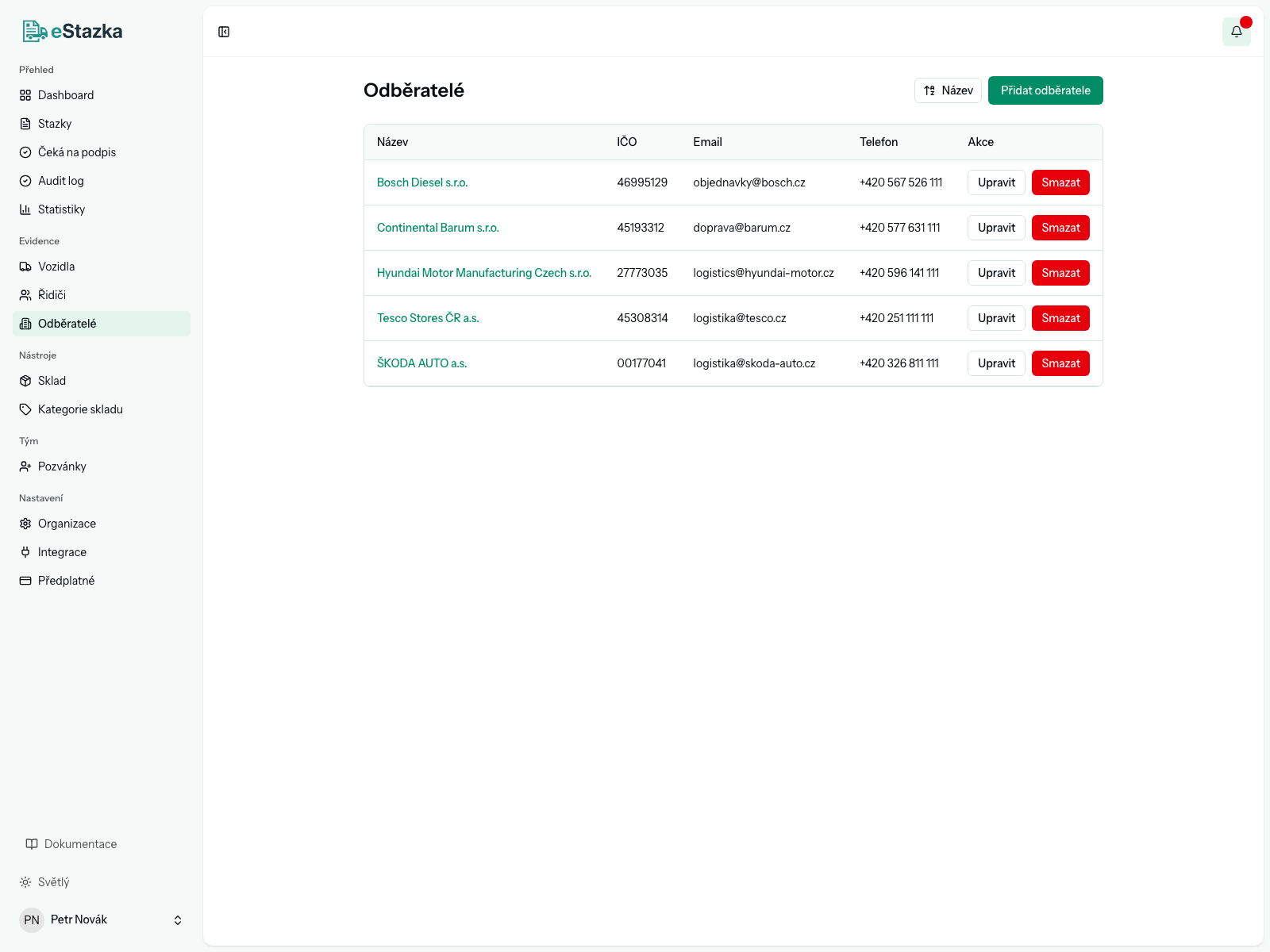Click phone +420 326 811 111
The image size is (1270, 952).
(899, 363)
